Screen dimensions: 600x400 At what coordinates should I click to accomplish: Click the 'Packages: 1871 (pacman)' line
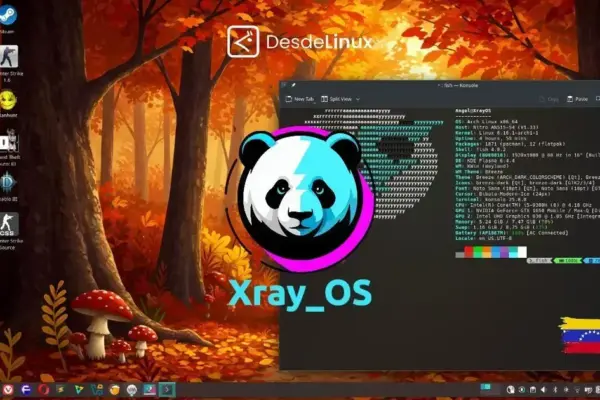coord(510,144)
